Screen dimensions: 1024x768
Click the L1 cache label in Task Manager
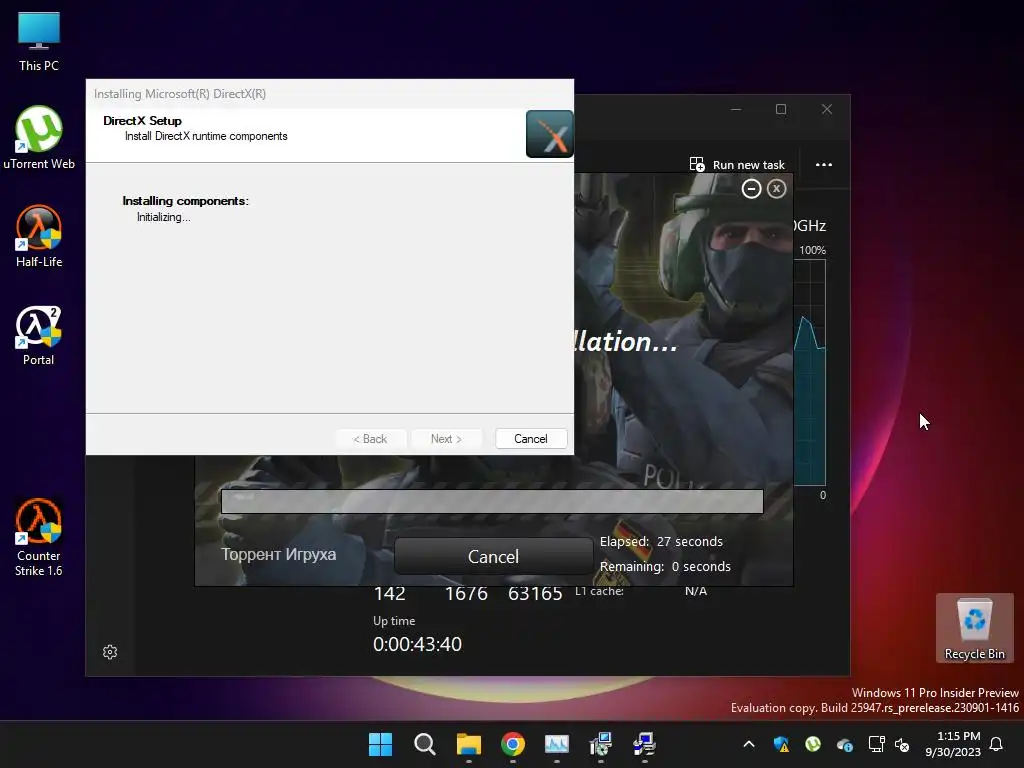point(600,591)
